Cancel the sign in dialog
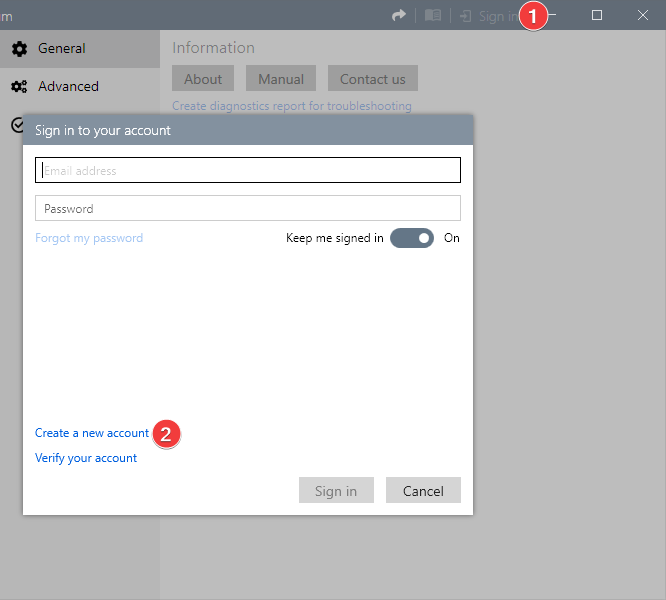This screenshot has width=666, height=600. [423, 490]
